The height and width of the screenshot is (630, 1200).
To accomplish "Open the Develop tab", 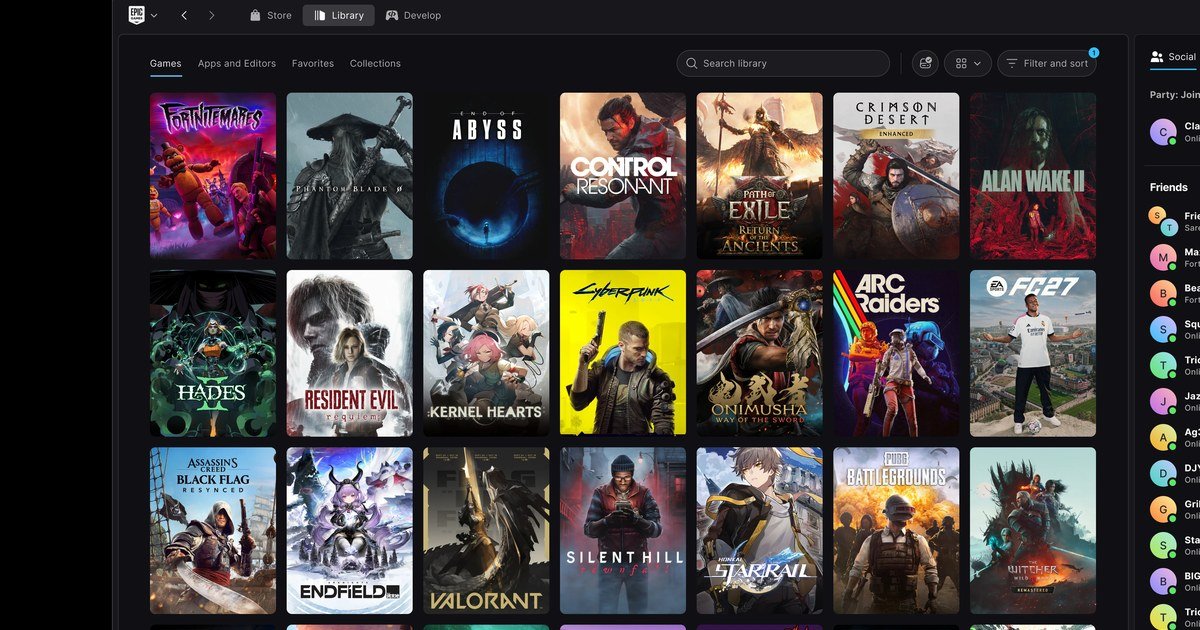I will coord(413,15).
